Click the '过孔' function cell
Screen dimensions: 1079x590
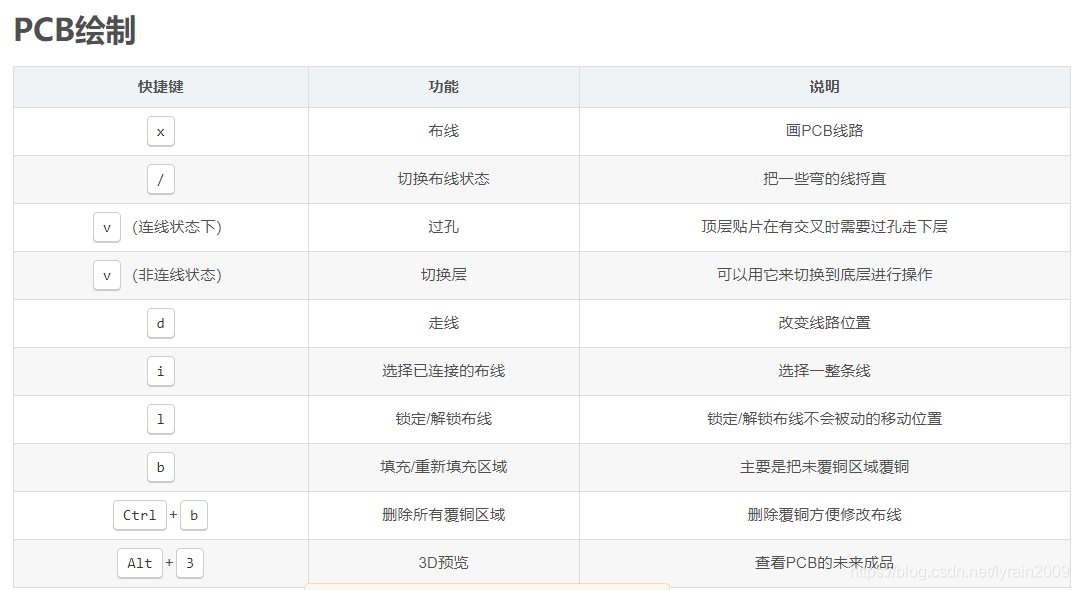pyautogui.click(x=443, y=227)
